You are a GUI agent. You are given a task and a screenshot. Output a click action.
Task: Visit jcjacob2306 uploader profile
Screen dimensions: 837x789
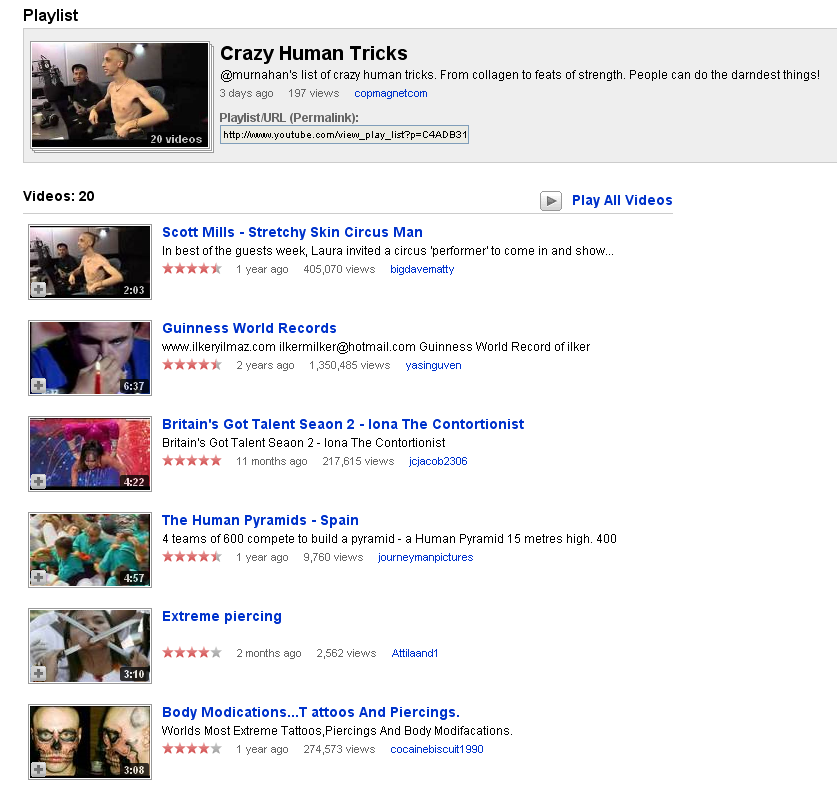438,461
